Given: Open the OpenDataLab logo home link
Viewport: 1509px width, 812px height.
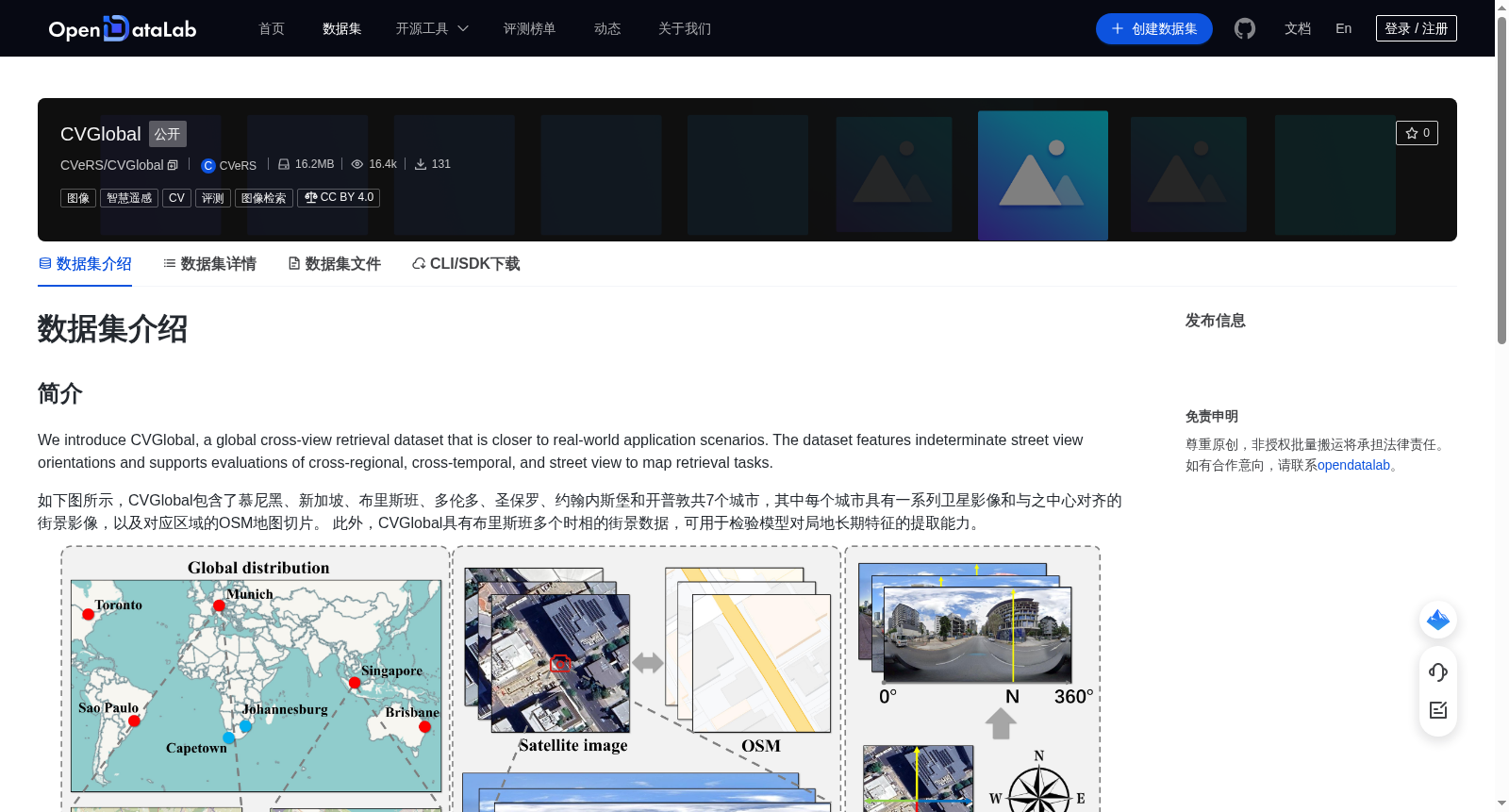Looking at the screenshot, I should (x=123, y=29).
